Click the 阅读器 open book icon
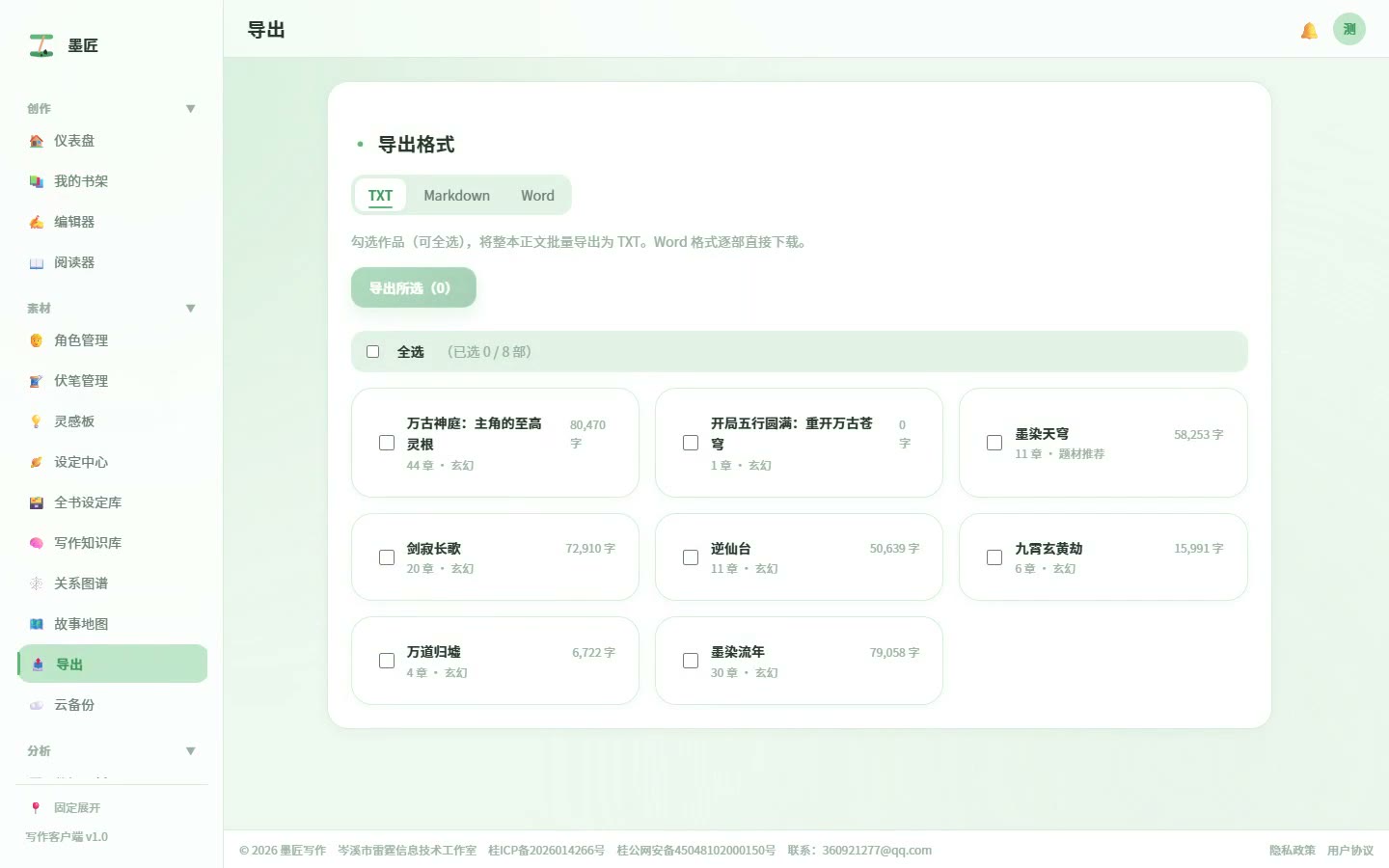Viewport: 1389px width, 868px height. pyautogui.click(x=37, y=262)
